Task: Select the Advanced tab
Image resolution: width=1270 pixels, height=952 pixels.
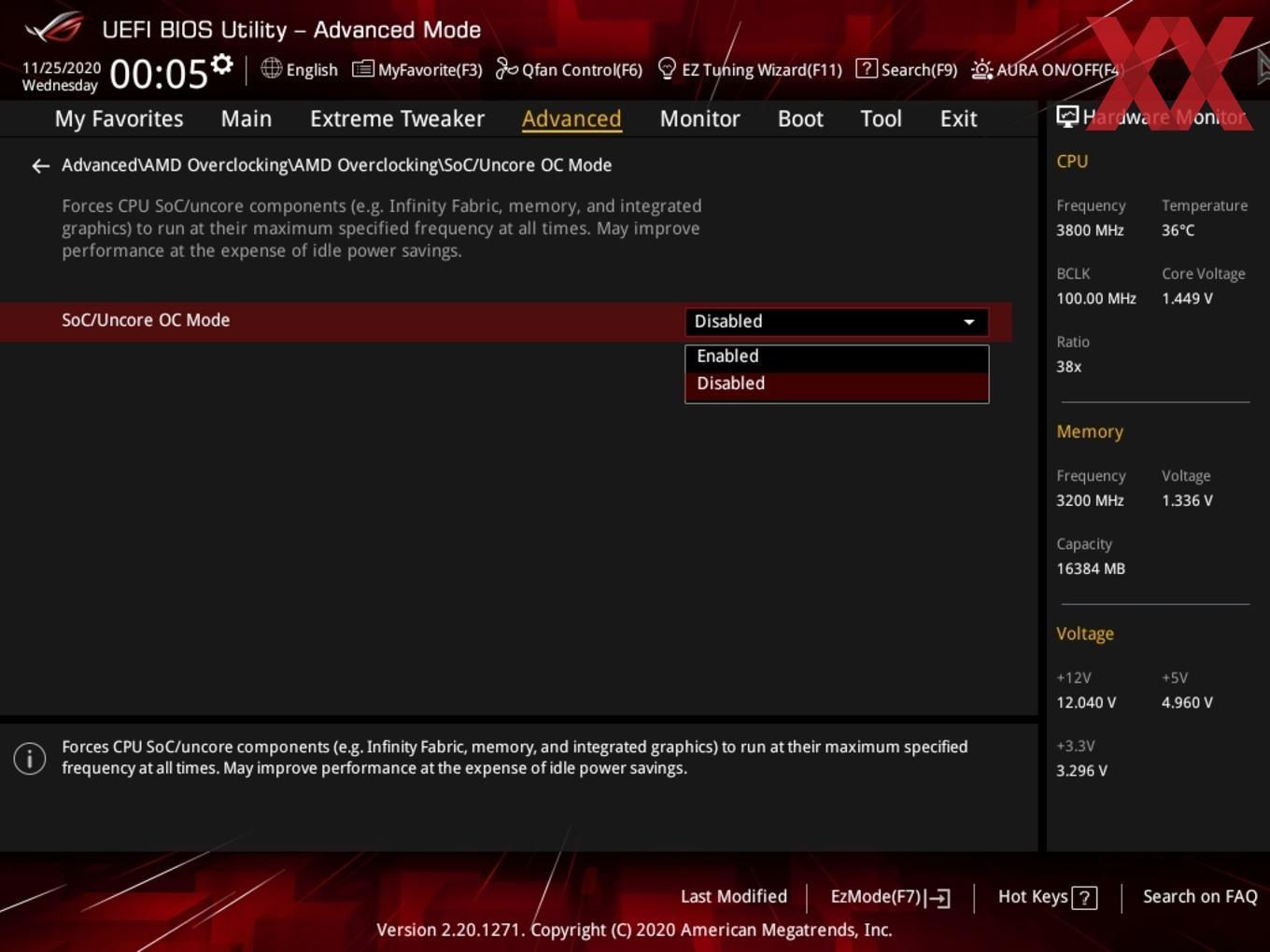Action: point(571,119)
